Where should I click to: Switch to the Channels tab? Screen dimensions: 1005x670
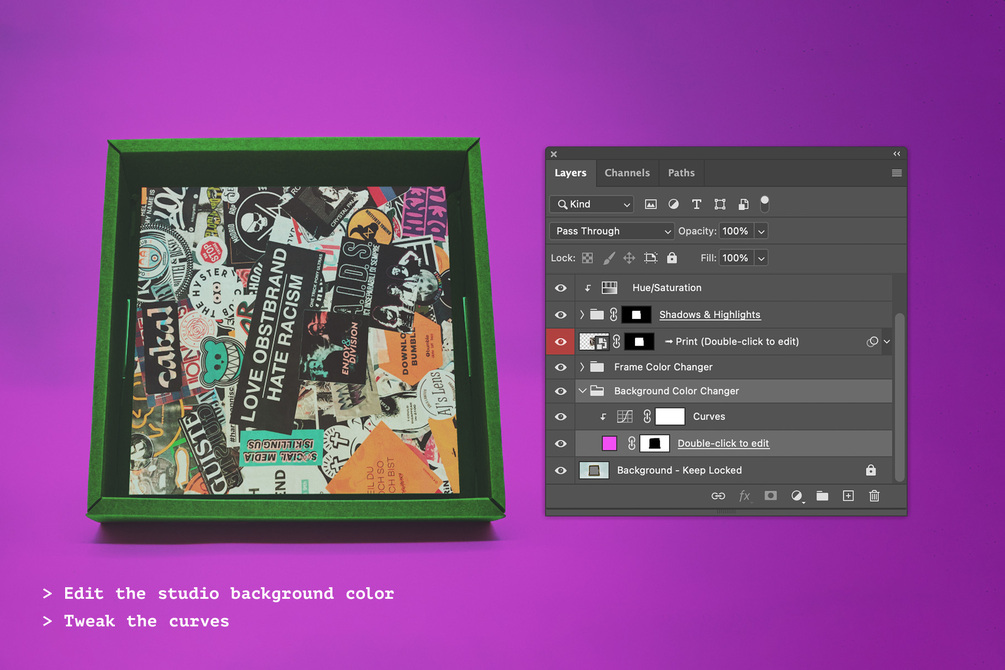[627, 173]
